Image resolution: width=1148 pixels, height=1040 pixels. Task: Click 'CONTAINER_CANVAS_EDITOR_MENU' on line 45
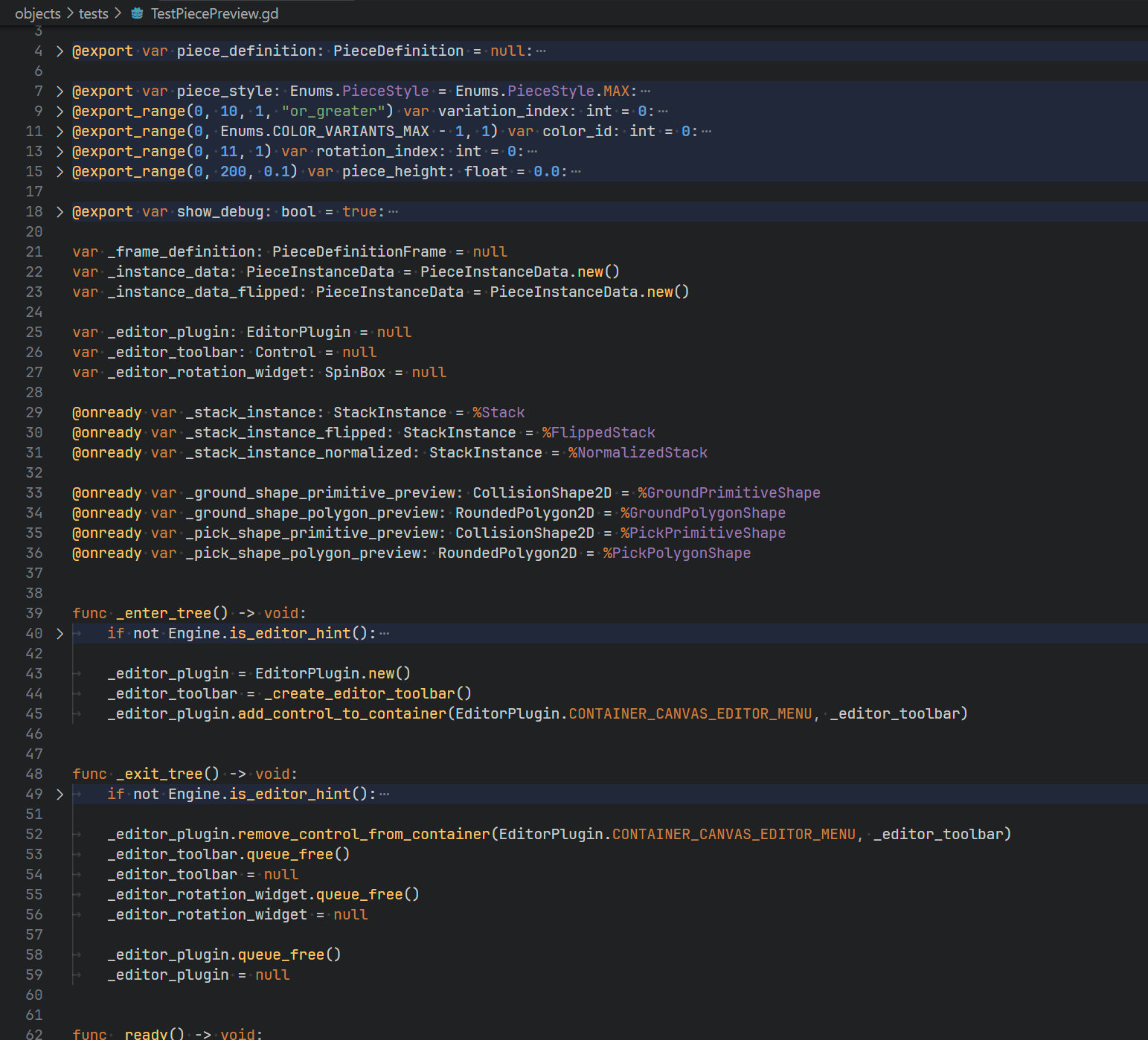[690, 714]
